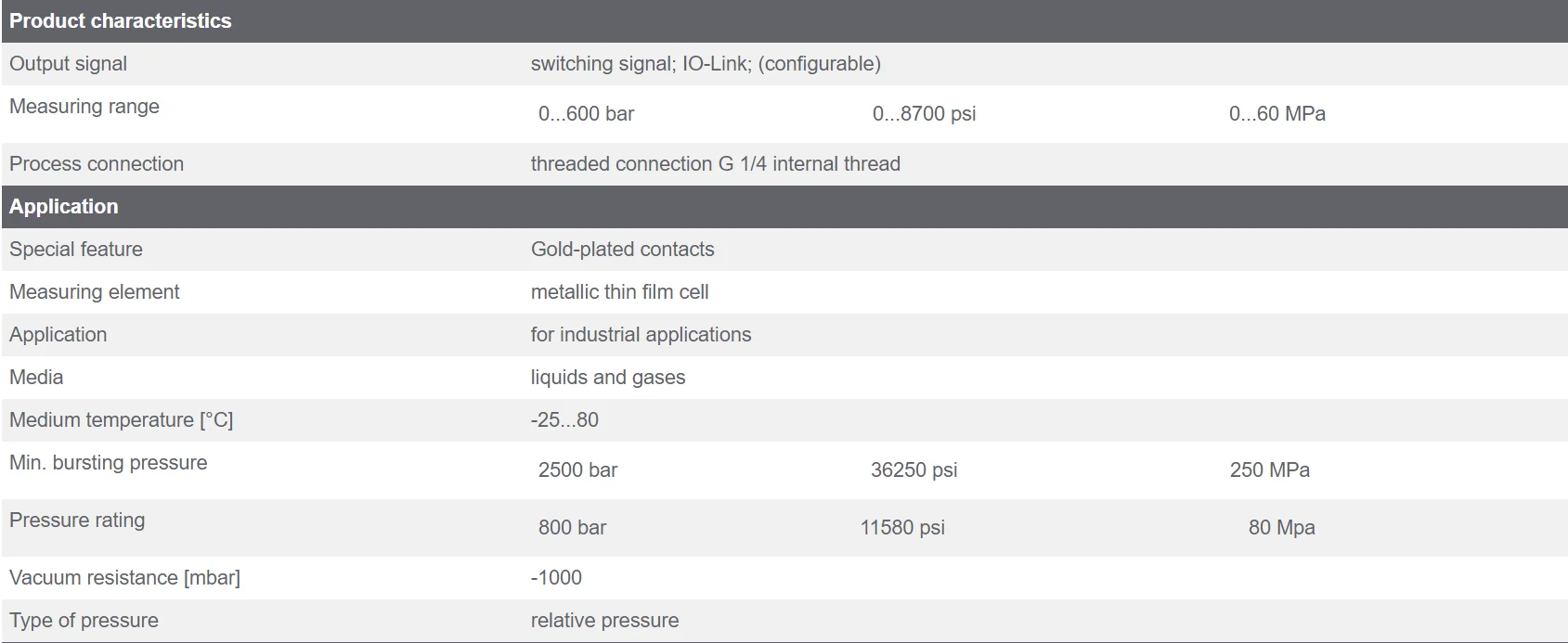Click the Output signal row label
This screenshot has width=1568, height=643.
point(69,64)
